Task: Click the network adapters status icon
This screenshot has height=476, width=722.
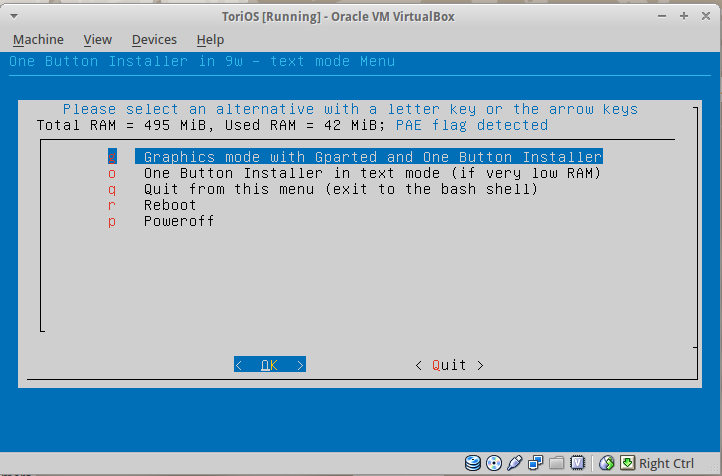Action: click(x=536, y=463)
